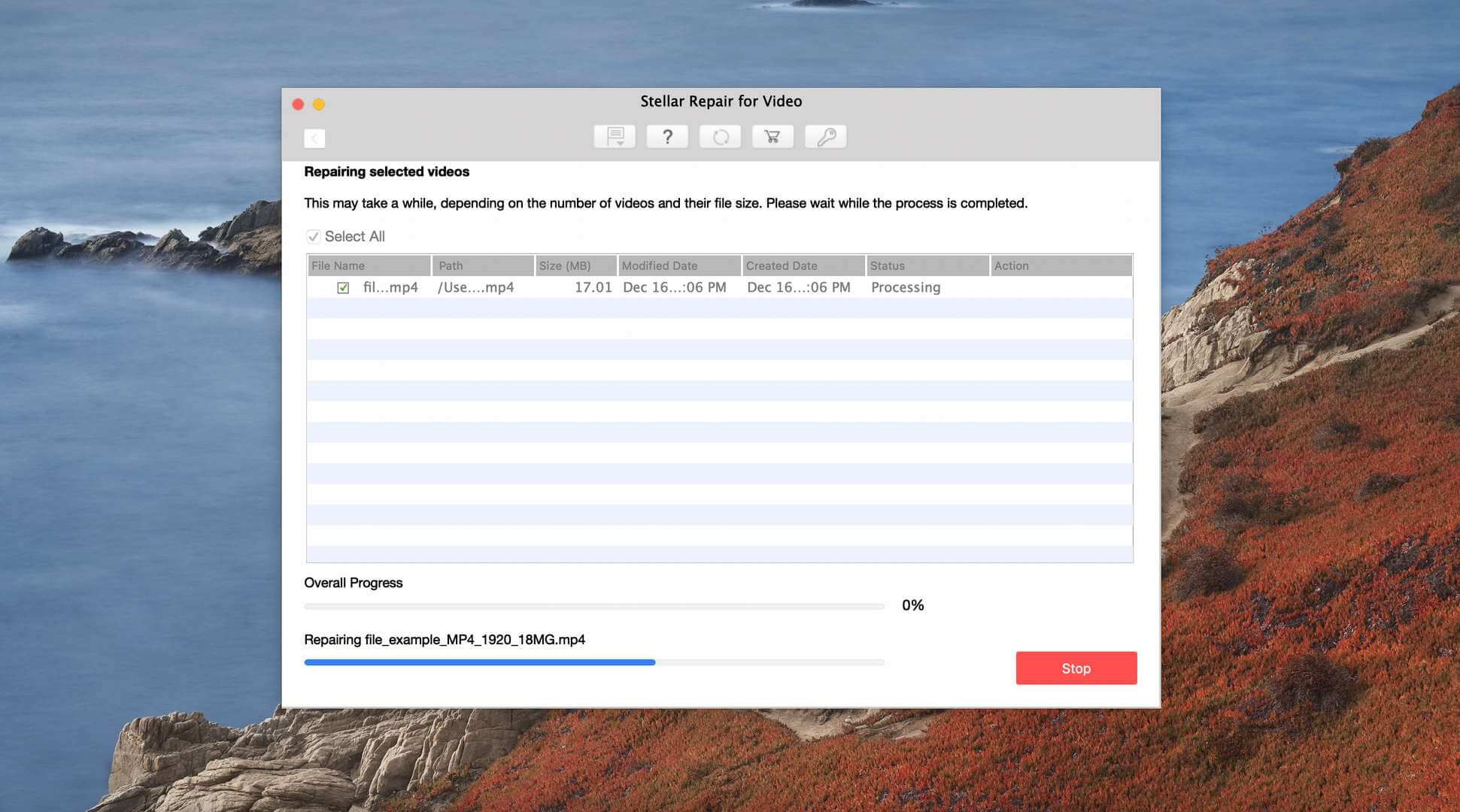Stop the video repair process
This screenshot has height=812, width=1460.
tap(1076, 668)
